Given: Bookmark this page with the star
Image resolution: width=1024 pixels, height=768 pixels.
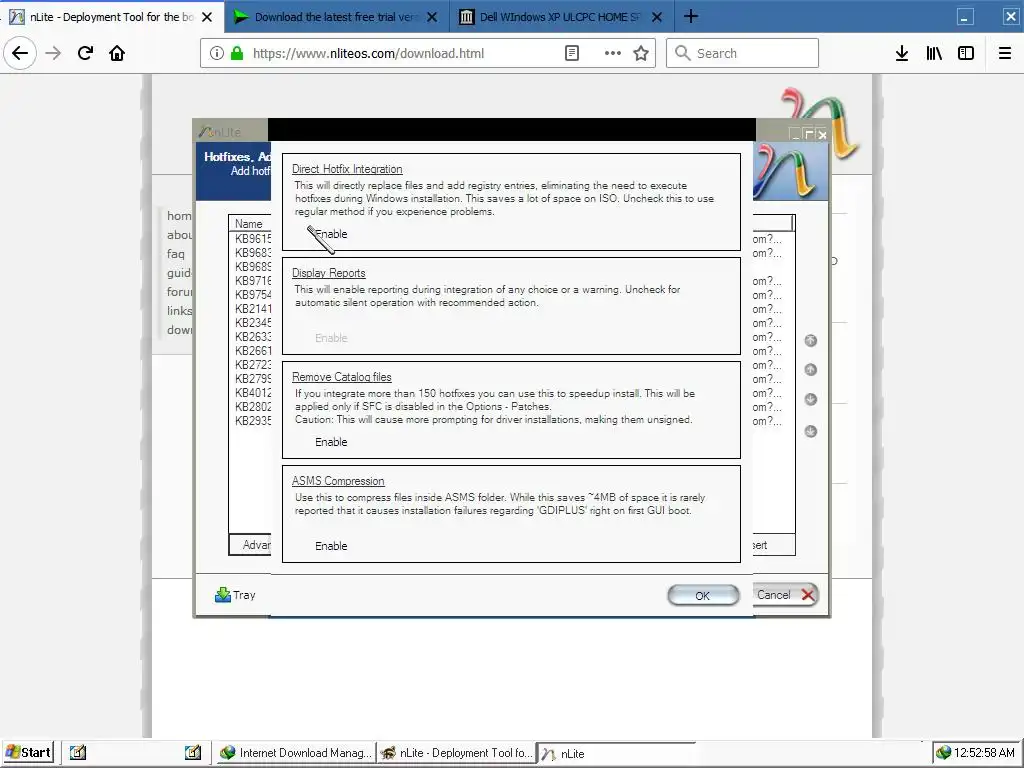Looking at the screenshot, I should [641, 53].
